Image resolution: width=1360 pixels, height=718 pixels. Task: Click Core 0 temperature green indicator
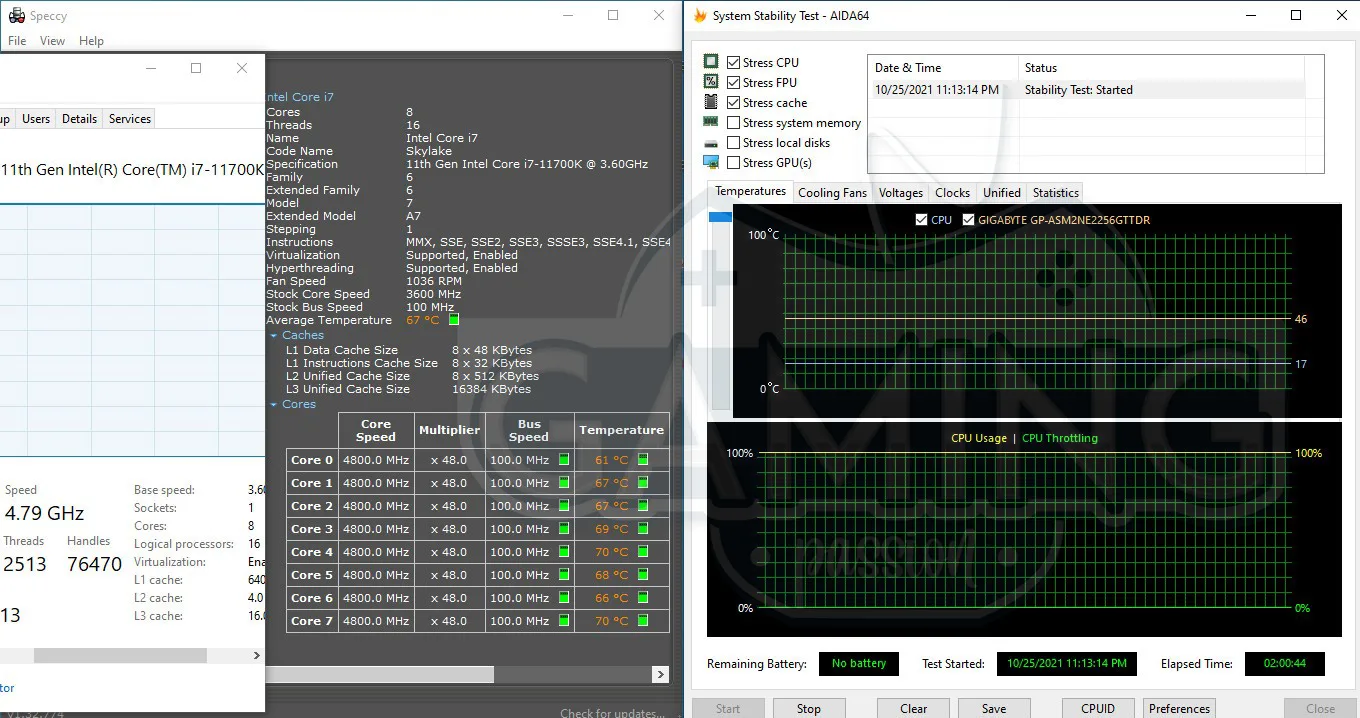point(643,460)
